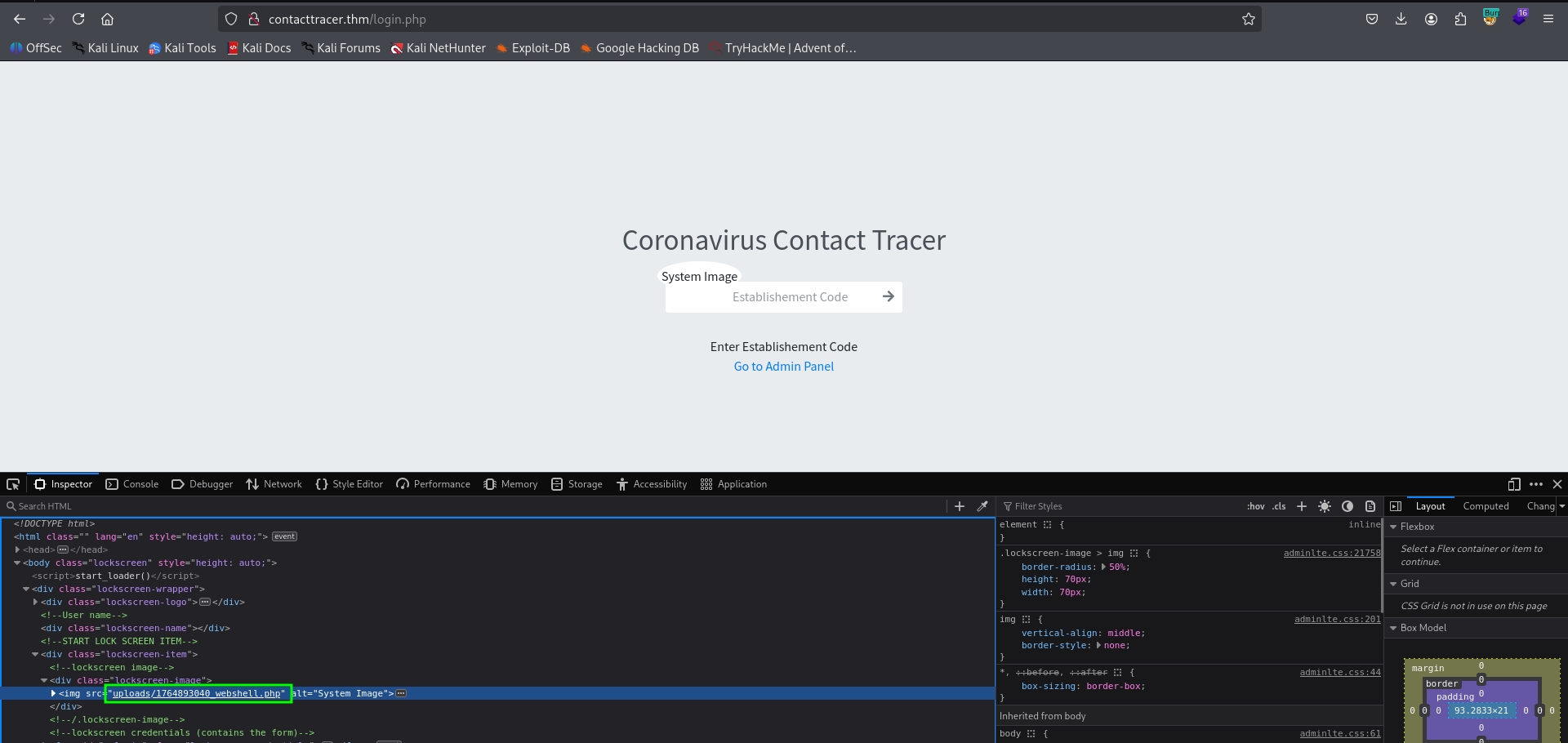The height and width of the screenshot is (743, 1568).
Task: Click the eyedropper color picker icon
Action: 982,506
